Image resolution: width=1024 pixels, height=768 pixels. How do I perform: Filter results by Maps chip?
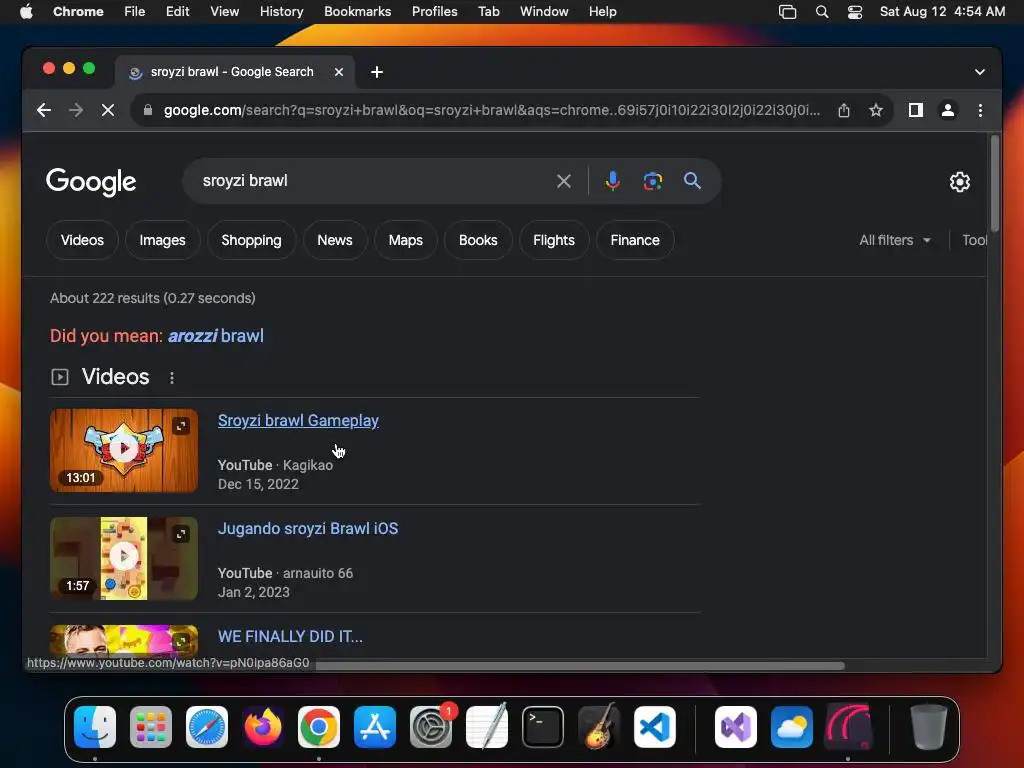click(x=406, y=240)
